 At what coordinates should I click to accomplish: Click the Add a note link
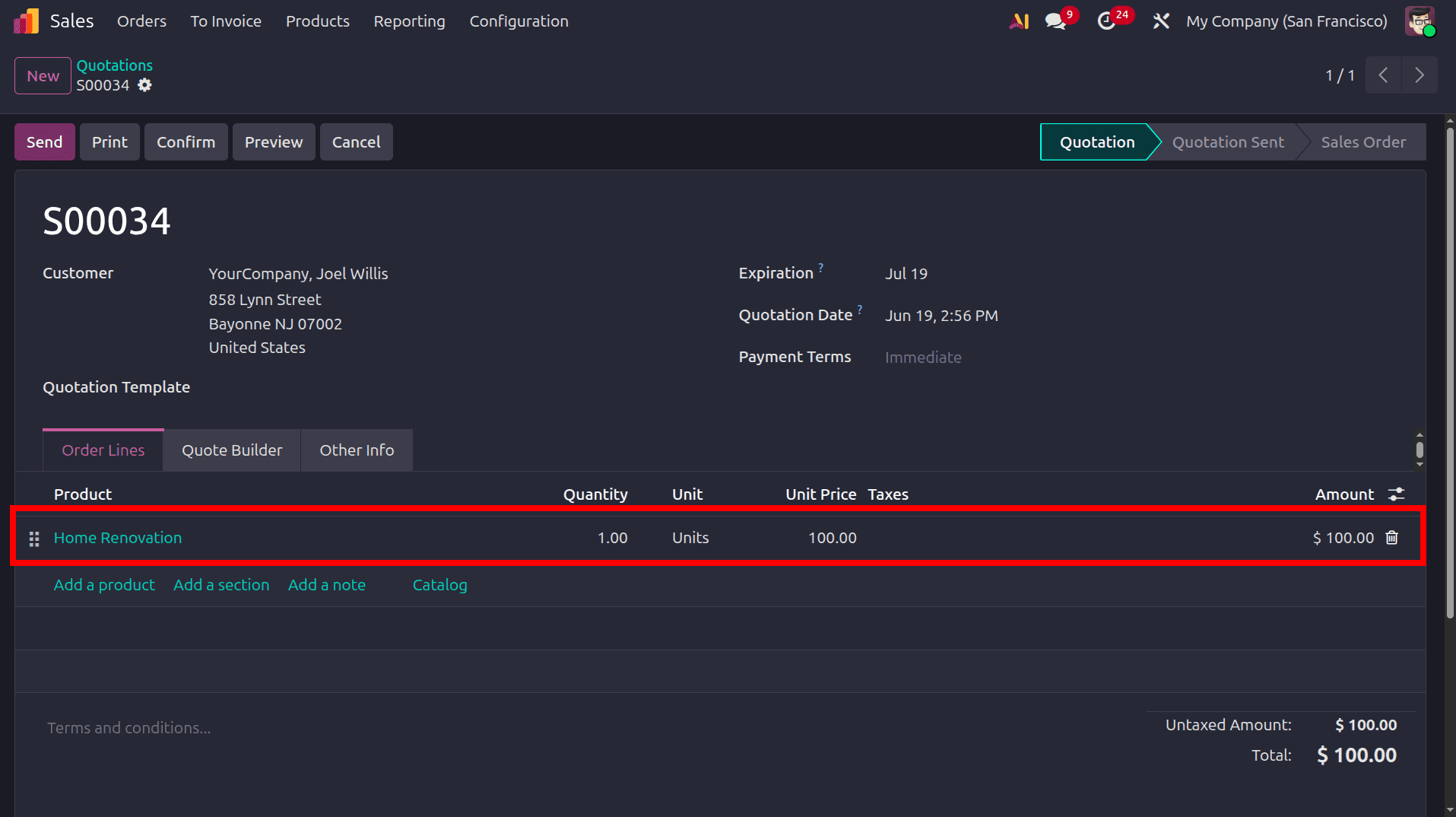[x=327, y=585]
